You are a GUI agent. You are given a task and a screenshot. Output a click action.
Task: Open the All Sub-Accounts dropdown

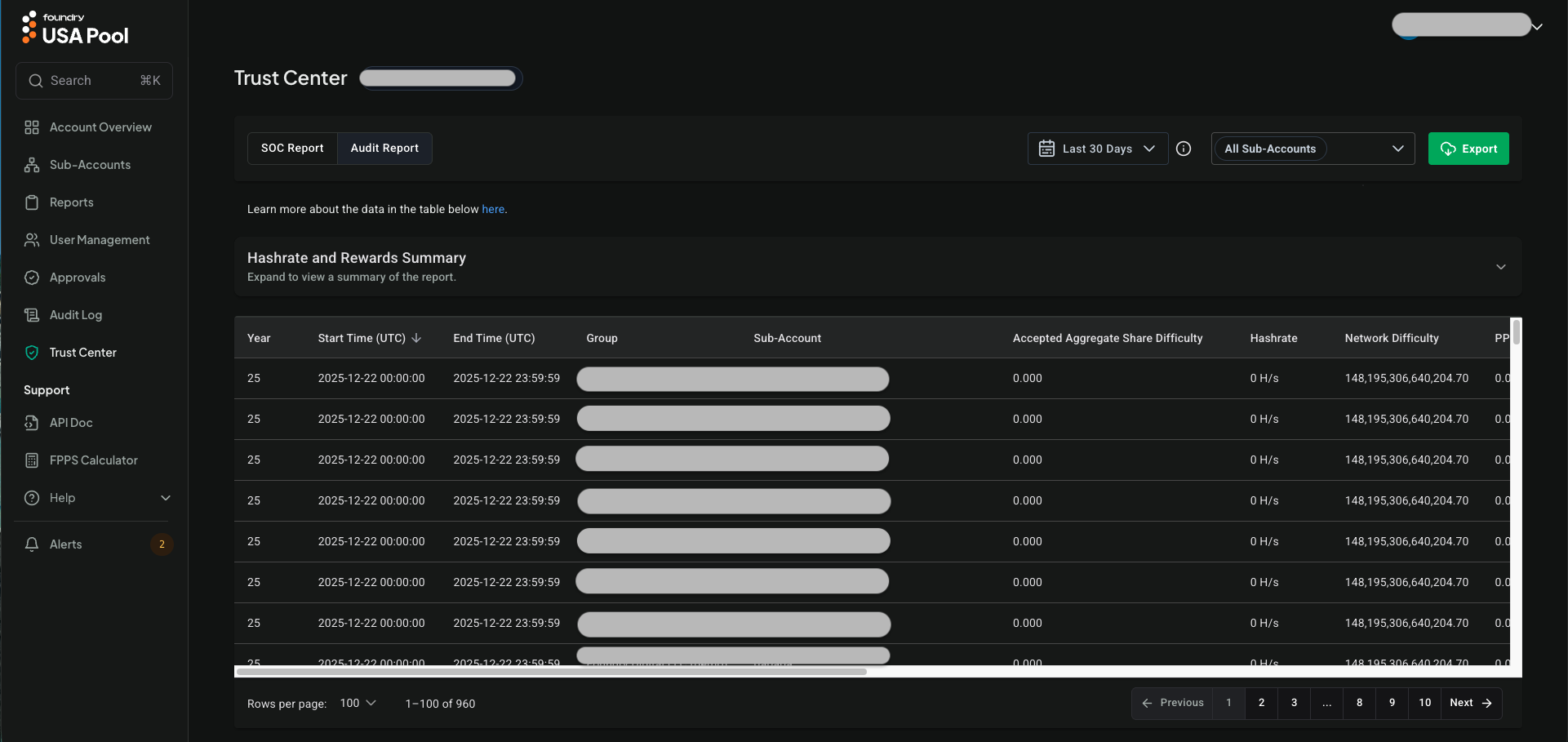point(1313,149)
